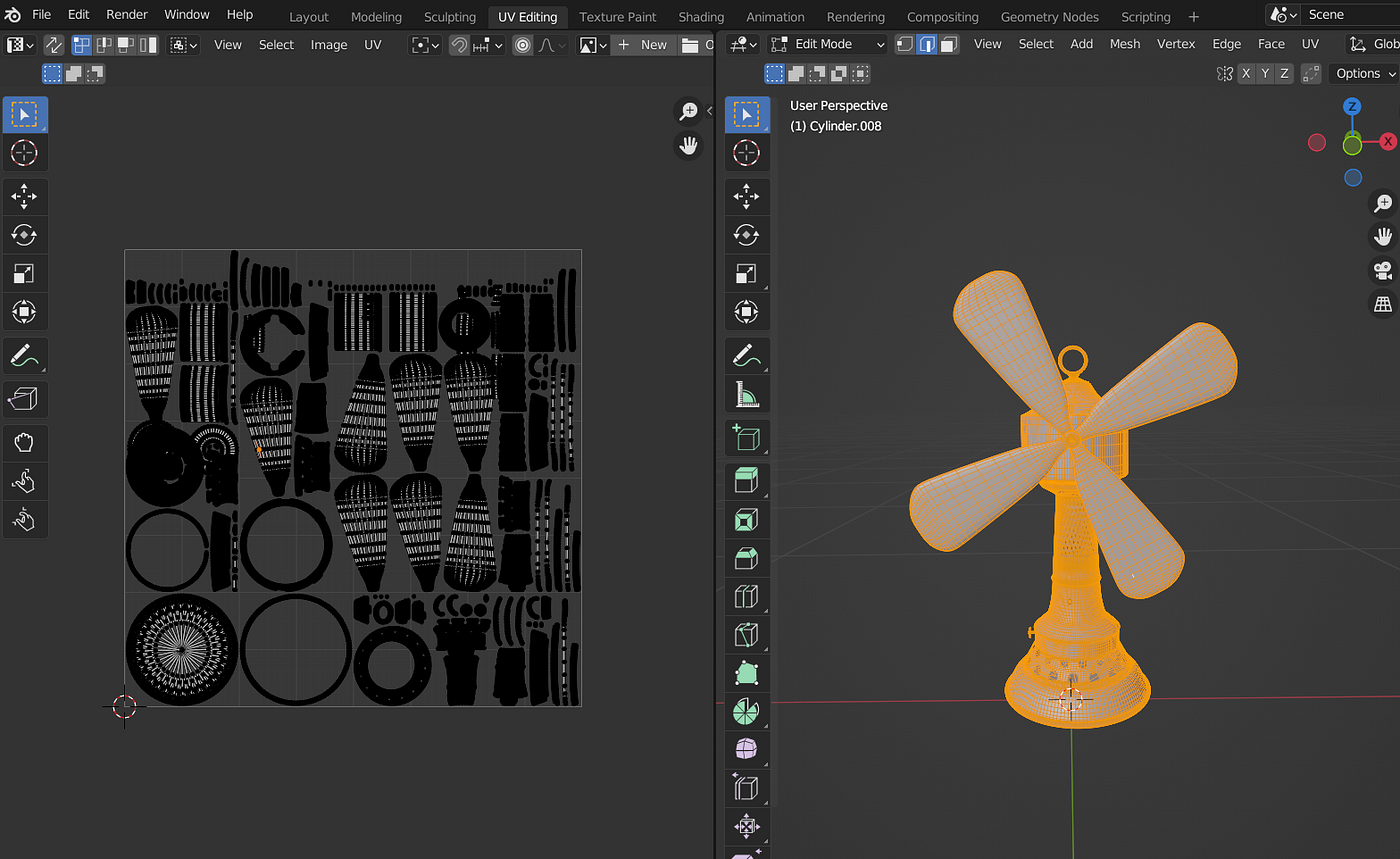
Task: Open the scene browse dropdown
Action: [1283, 15]
